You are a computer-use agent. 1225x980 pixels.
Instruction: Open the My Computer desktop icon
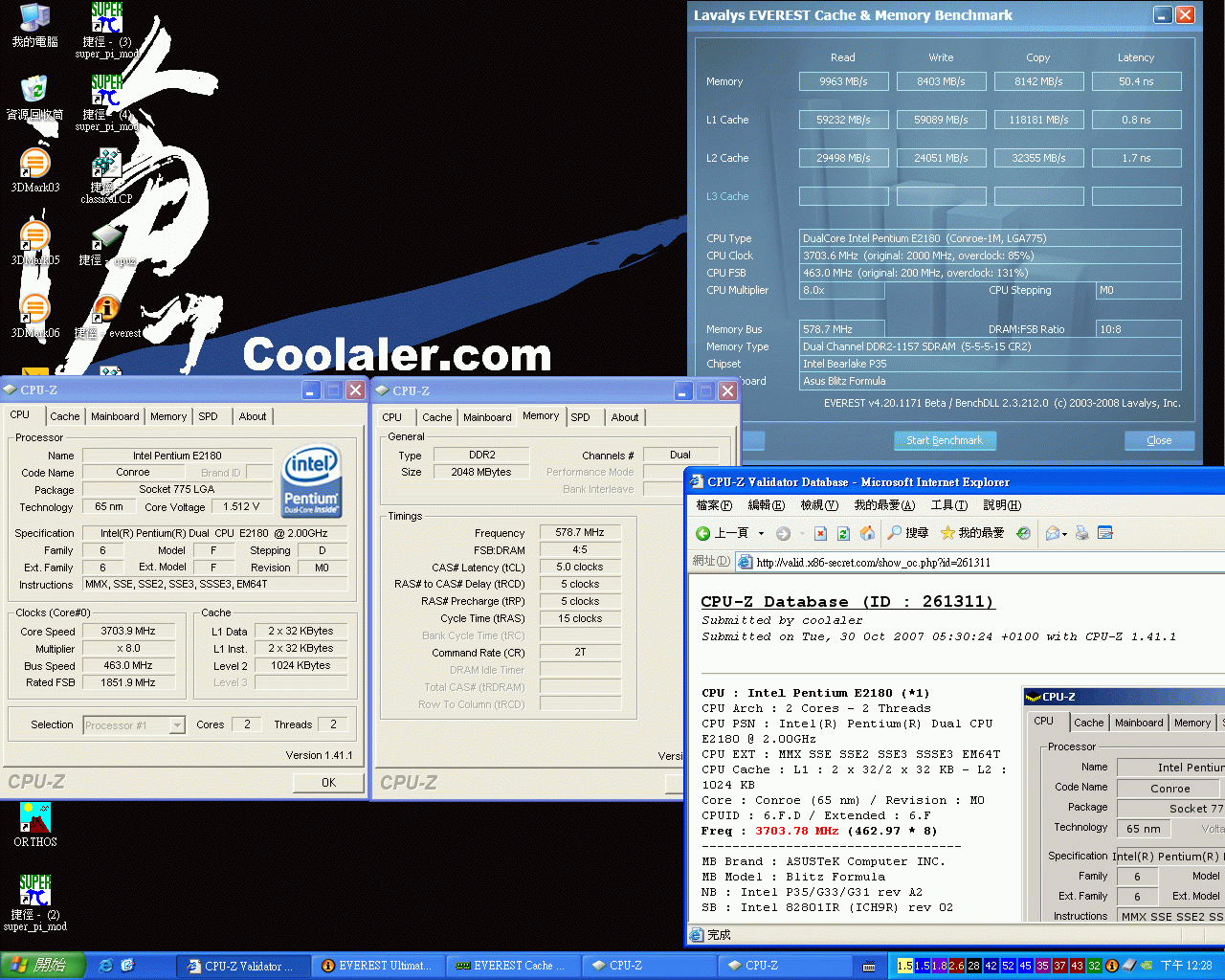[x=34, y=26]
